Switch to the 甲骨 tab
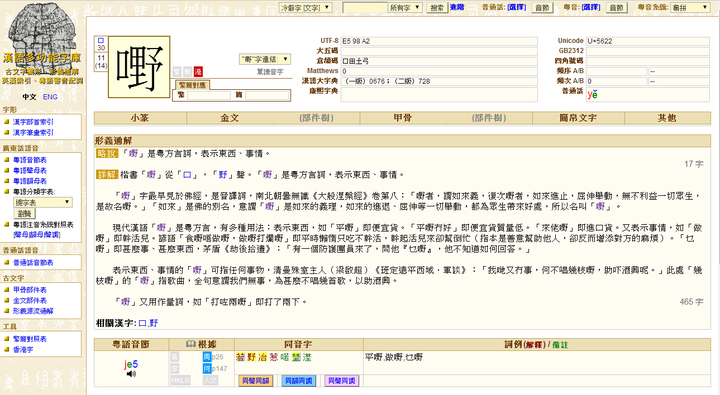Viewport: 720px width, 395px height. click(x=403, y=118)
